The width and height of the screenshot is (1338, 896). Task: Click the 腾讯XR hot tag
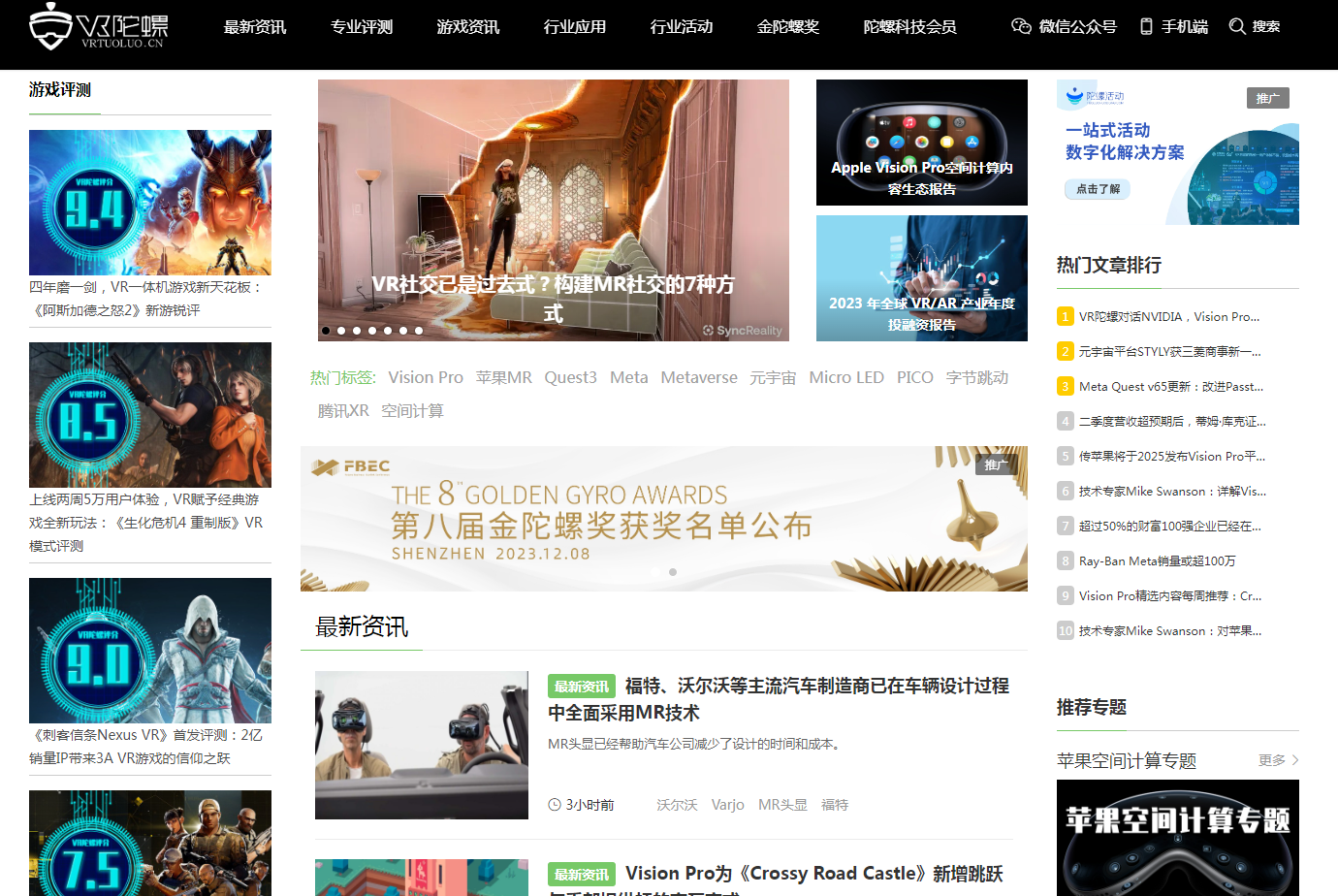[x=343, y=410]
